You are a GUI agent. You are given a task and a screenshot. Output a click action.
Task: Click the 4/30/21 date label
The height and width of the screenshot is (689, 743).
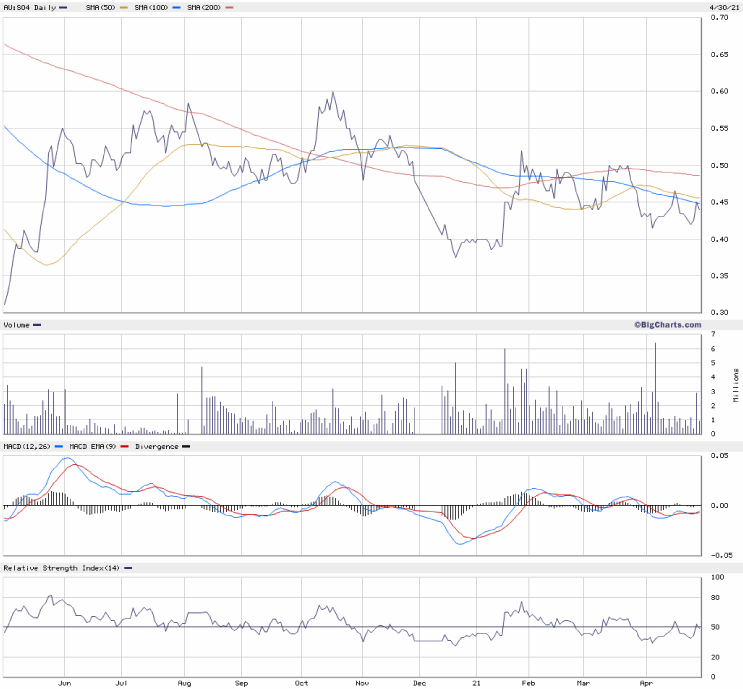coord(721,7)
